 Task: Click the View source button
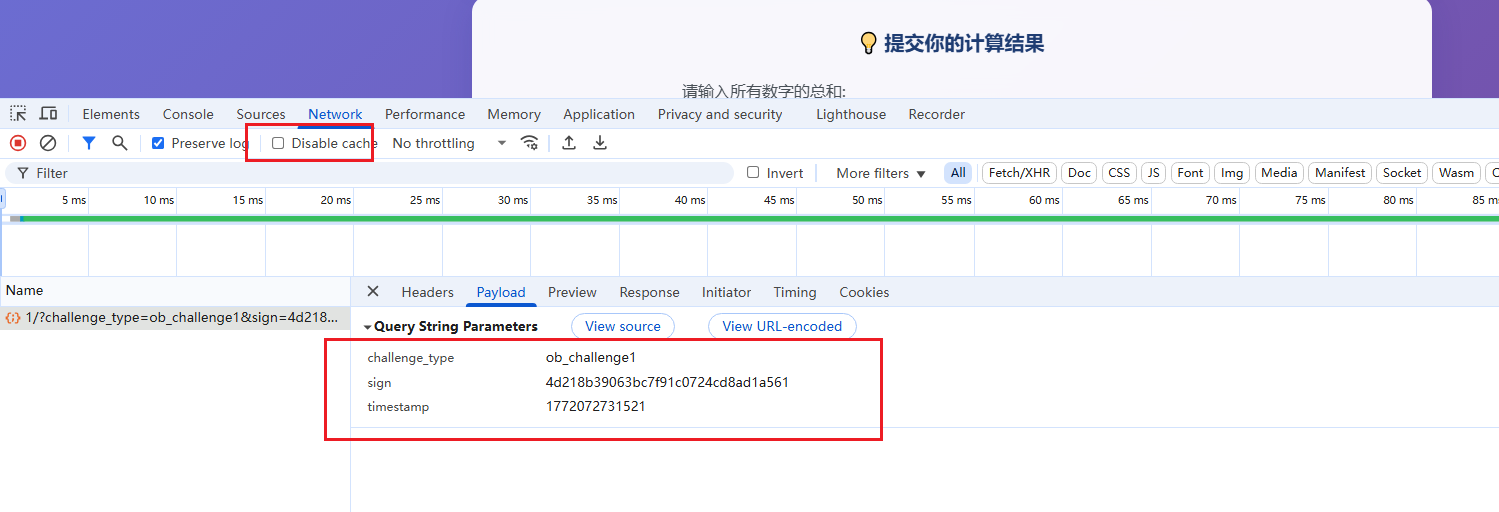[x=622, y=326]
